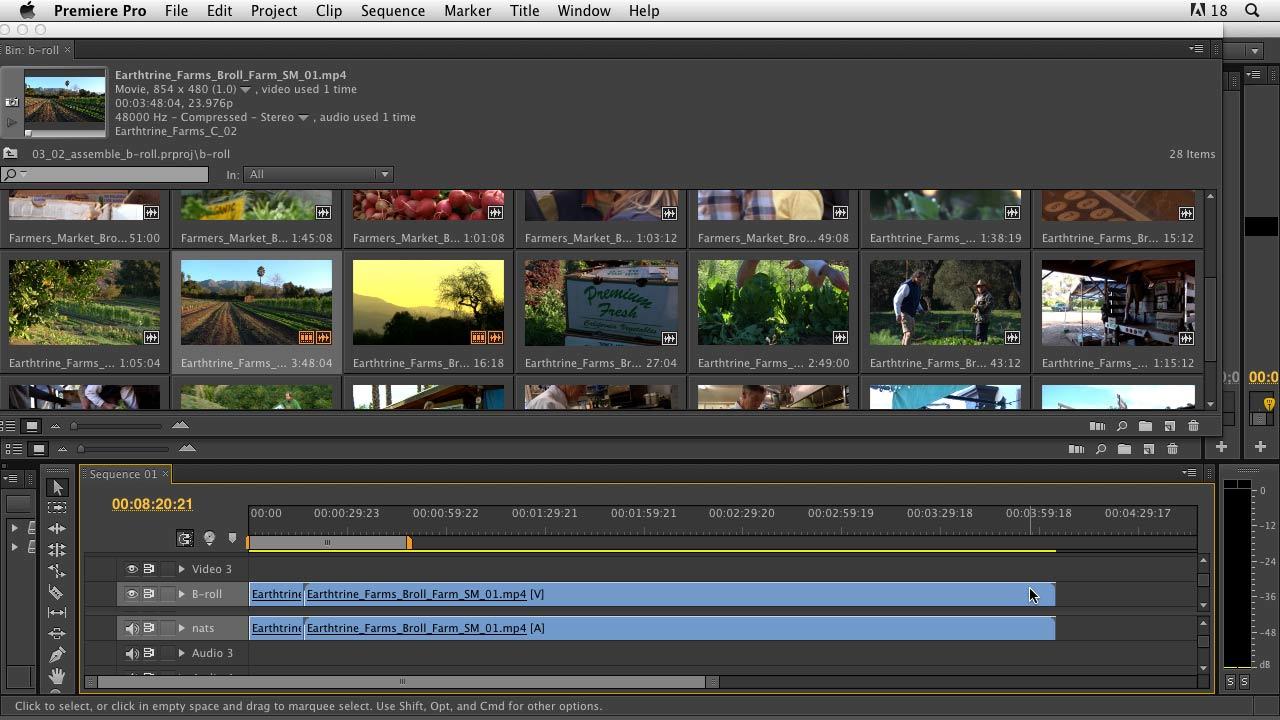Open the Title menu
Screen dimensions: 1280x720
pos(524,11)
